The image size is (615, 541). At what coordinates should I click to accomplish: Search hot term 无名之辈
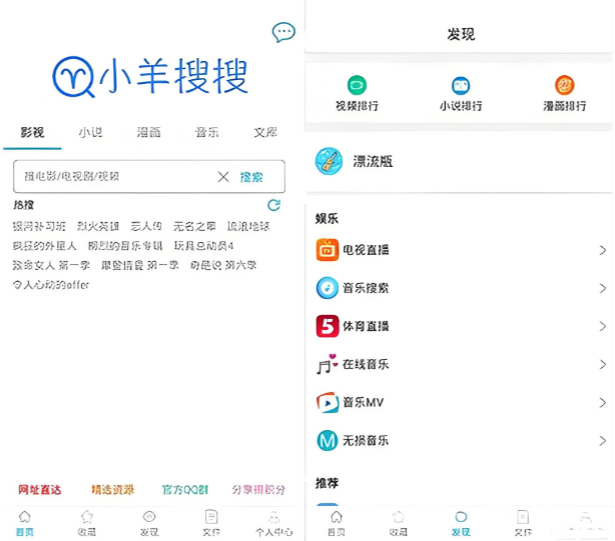194,226
